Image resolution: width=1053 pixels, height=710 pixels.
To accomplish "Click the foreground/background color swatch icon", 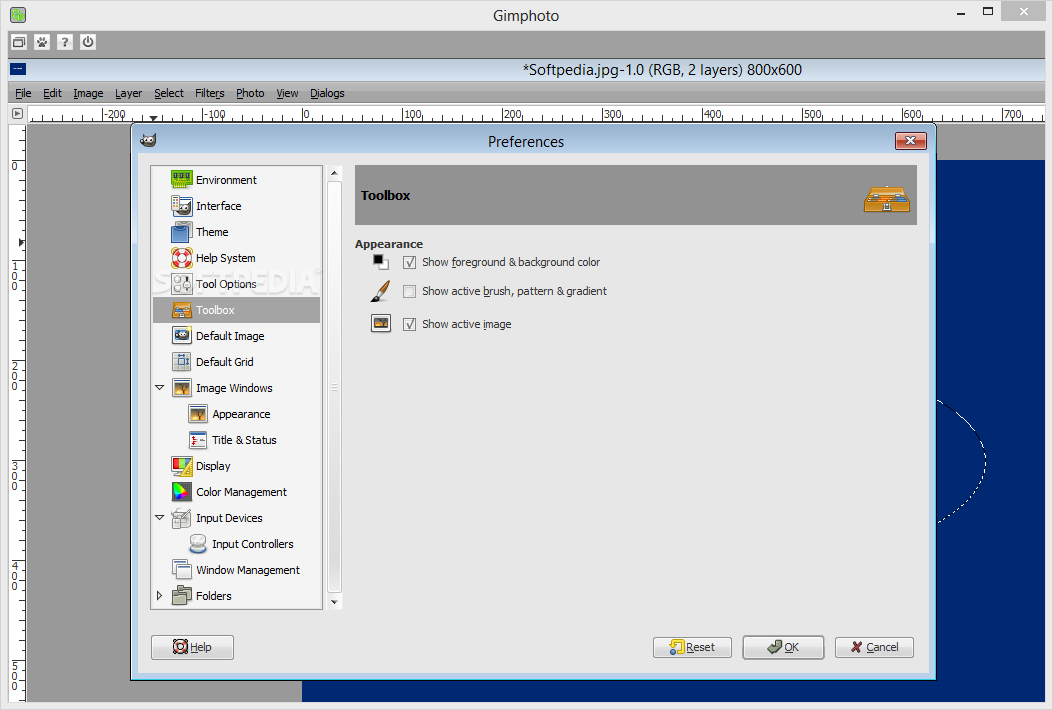I will click(x=381, y=262).
